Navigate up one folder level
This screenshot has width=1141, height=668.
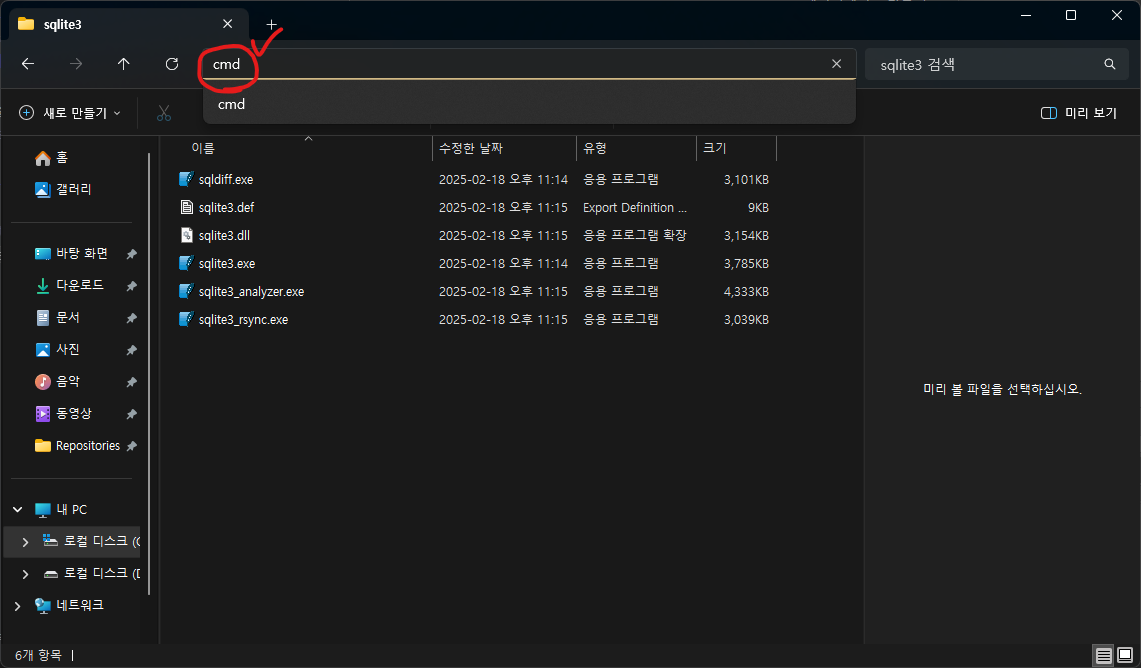tap(124, 64)
